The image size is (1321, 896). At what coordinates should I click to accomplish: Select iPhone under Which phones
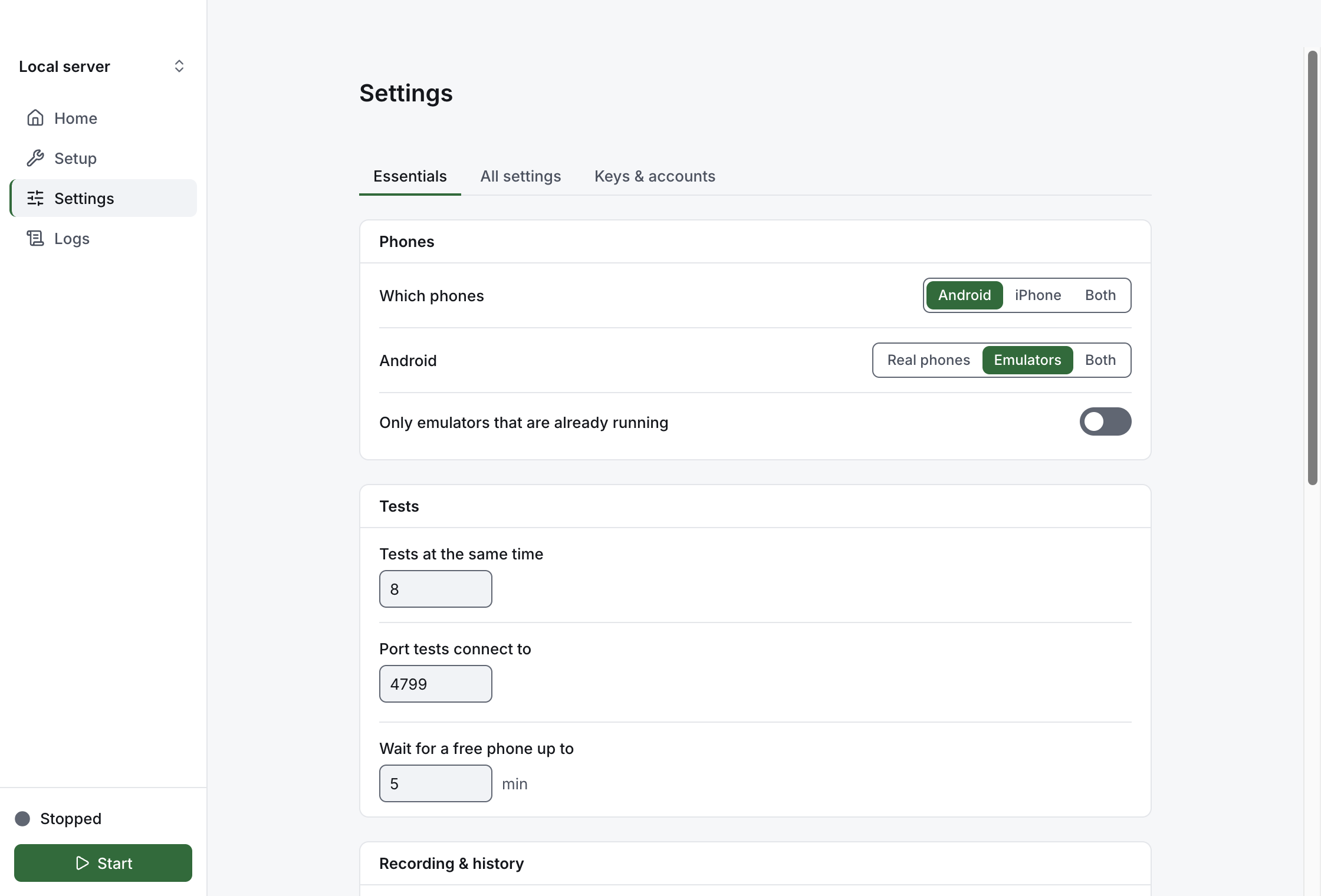point(1038,295)
